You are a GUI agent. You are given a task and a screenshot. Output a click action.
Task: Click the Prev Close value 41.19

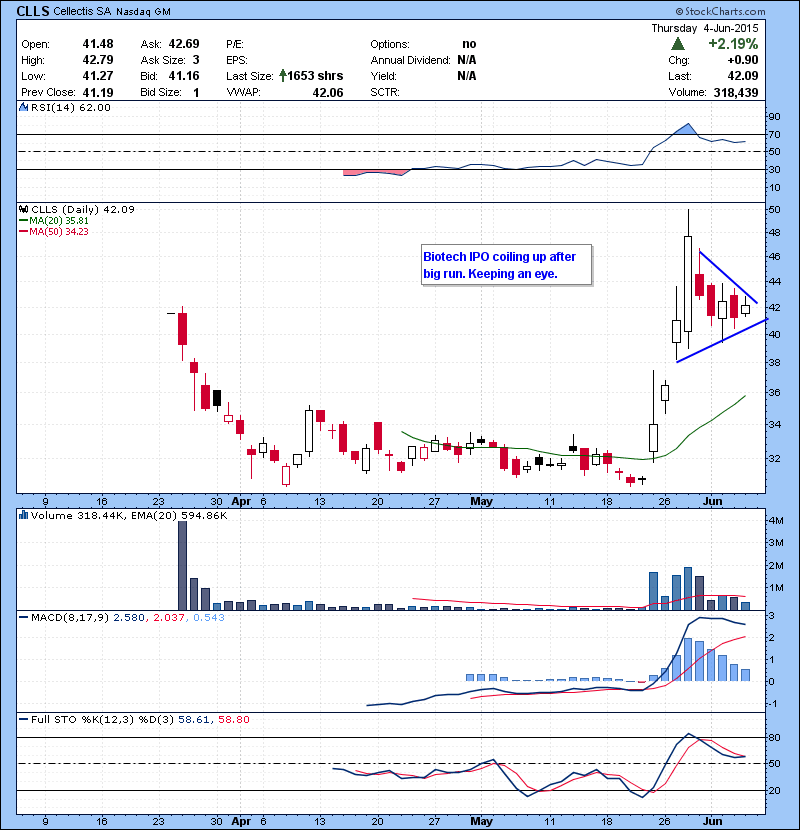98,93
